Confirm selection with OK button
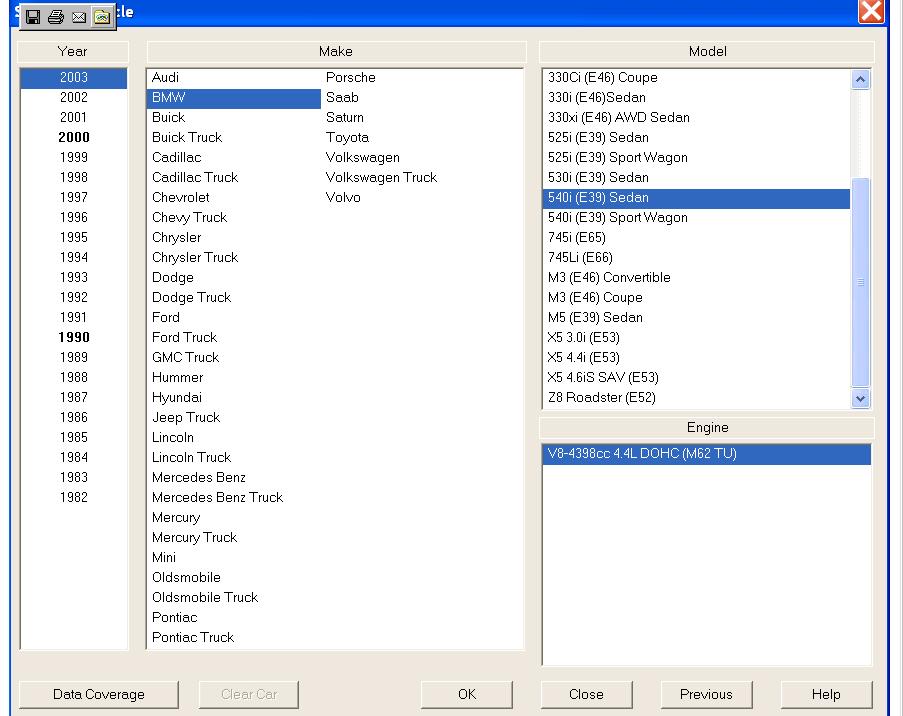 (466, 694)
